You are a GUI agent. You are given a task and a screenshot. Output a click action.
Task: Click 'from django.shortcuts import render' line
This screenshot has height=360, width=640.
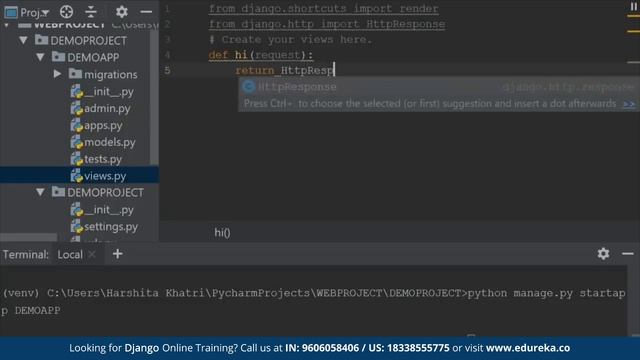(x=324, y=9)
